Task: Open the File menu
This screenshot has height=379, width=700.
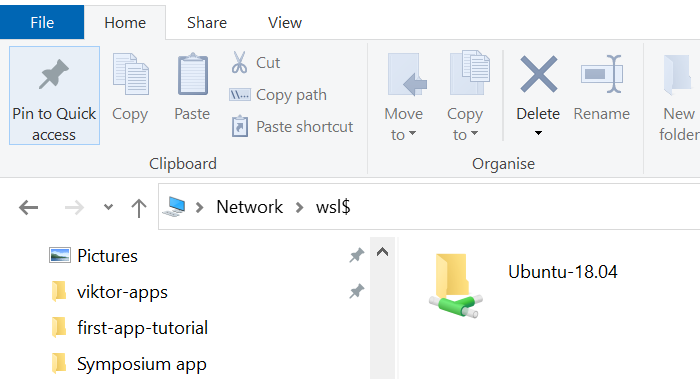Action: (x=42, y=22)
